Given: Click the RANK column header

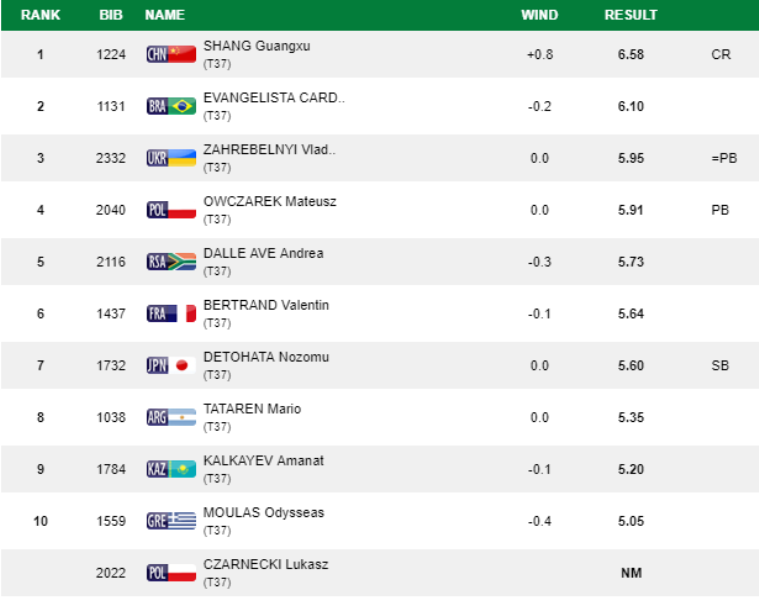Looking at the screenshot, I should pos(41,15).
